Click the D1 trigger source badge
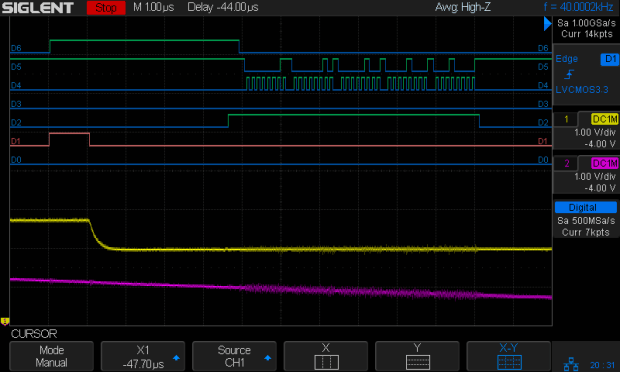This screenshot has height=372, width=620. [x=609, y=59]
